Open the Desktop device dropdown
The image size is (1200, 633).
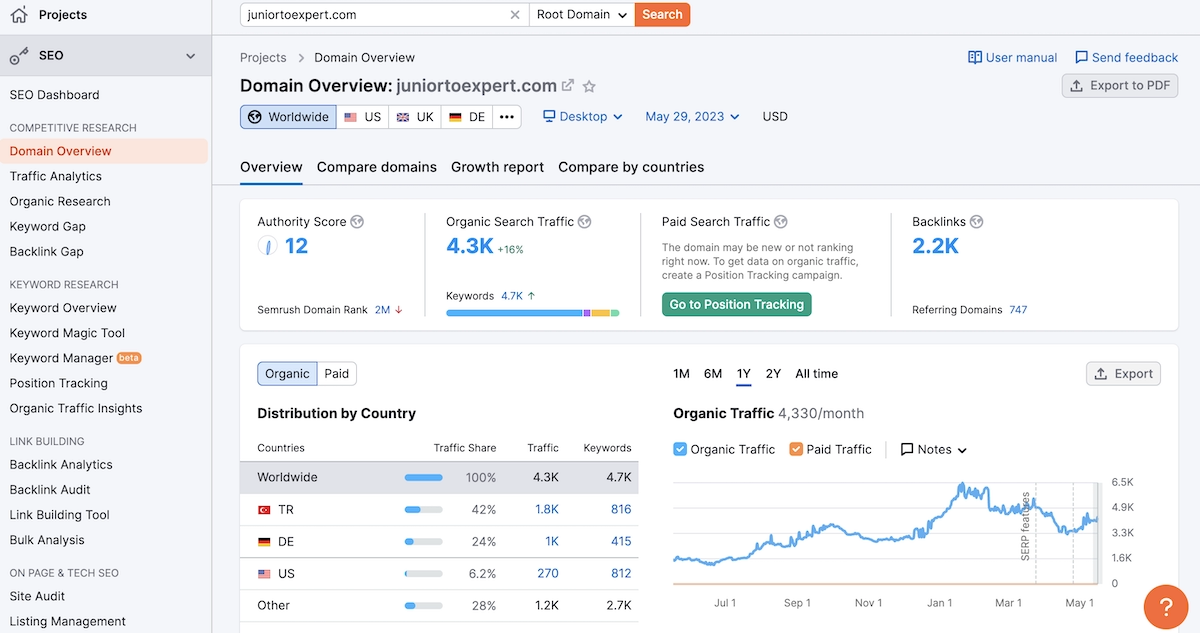point(583,117)
